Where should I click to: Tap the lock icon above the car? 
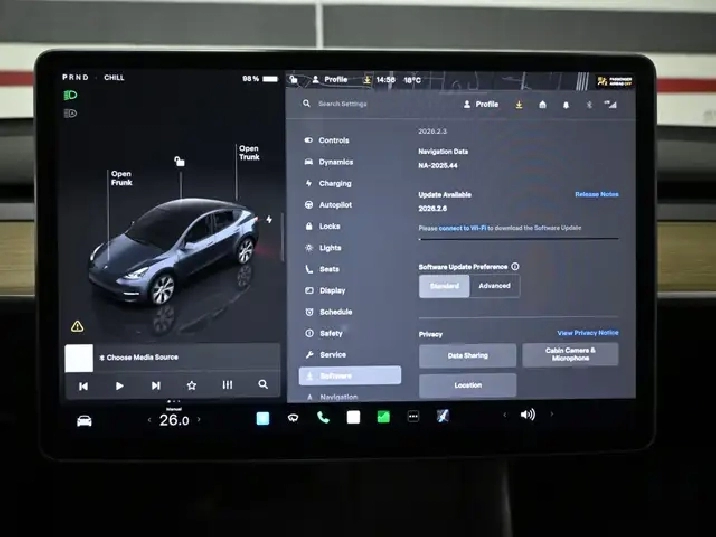(179, 161)
